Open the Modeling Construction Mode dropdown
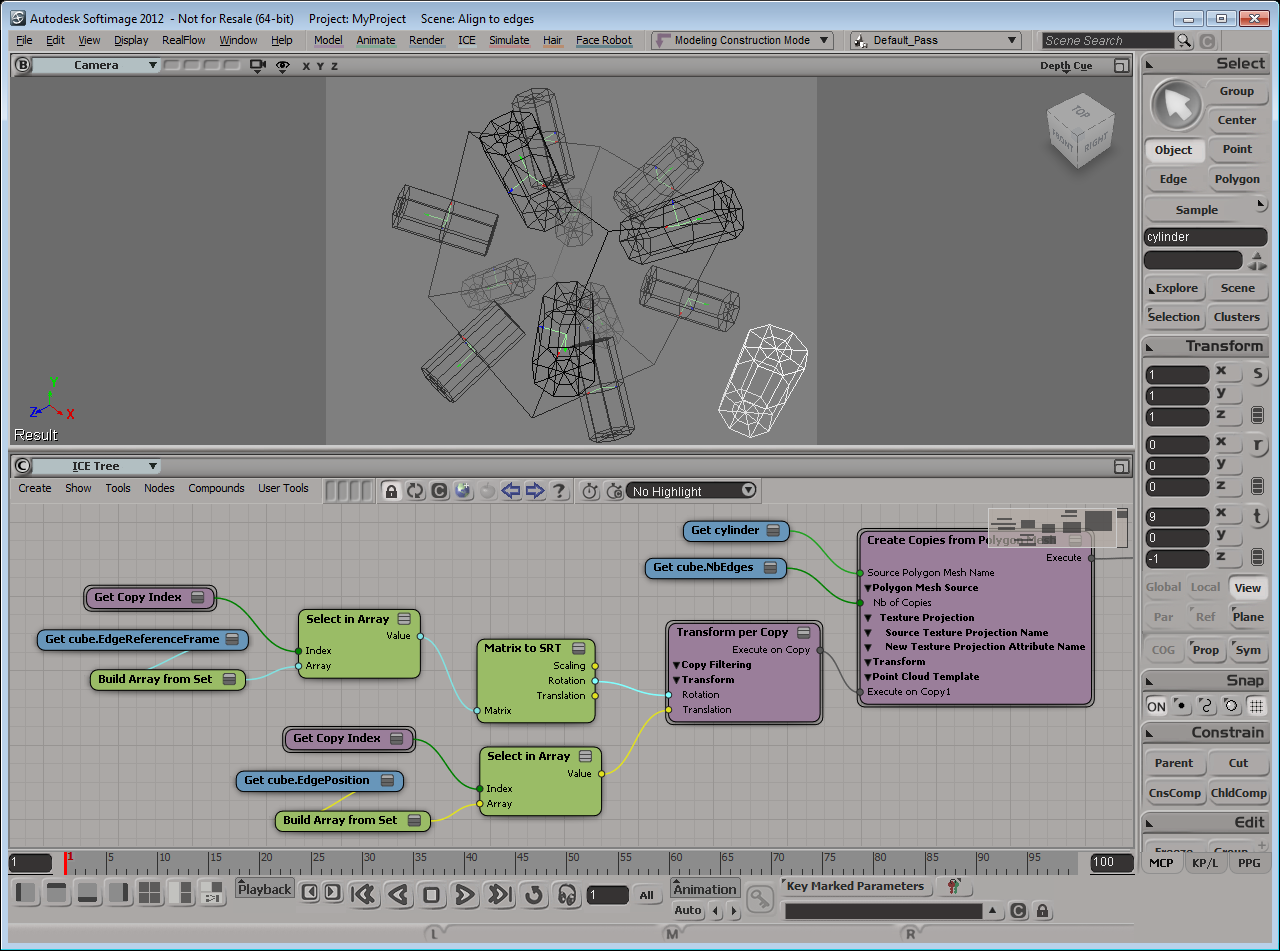The width and height of the screenshot is (1280, 951). (x=742, y=41)
